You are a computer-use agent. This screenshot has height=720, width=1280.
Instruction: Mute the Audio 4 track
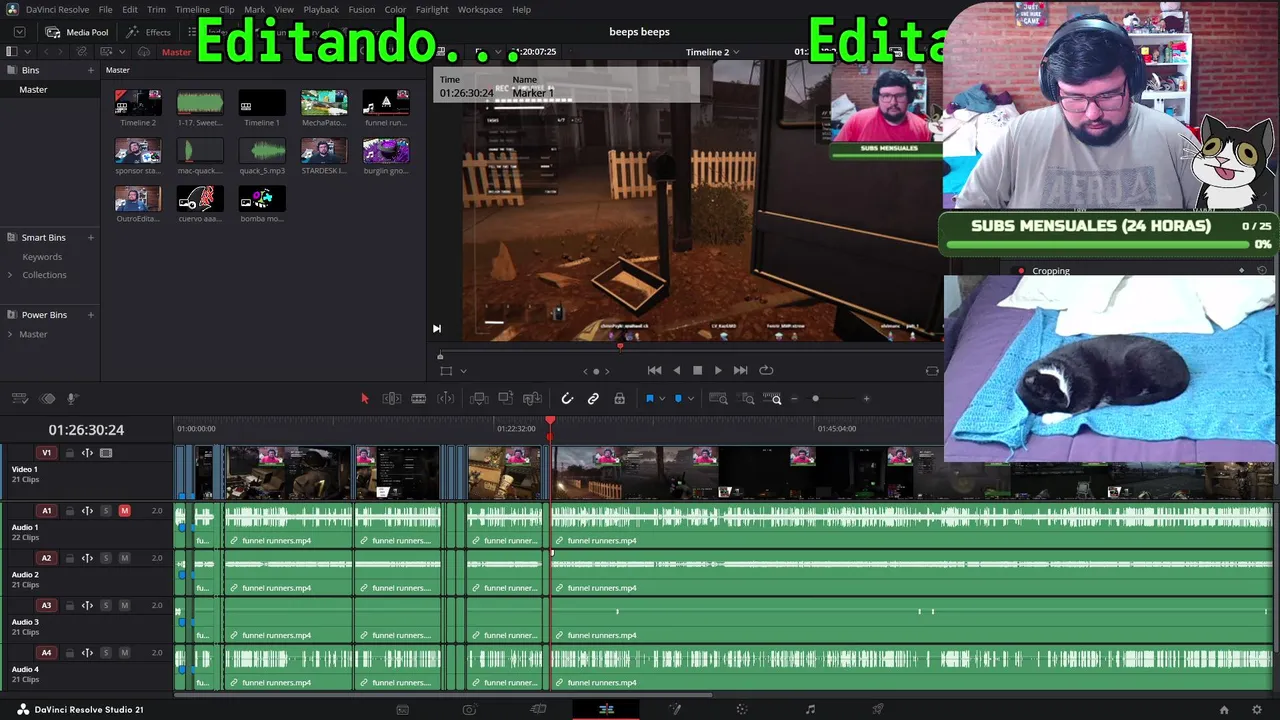[124, 653]
